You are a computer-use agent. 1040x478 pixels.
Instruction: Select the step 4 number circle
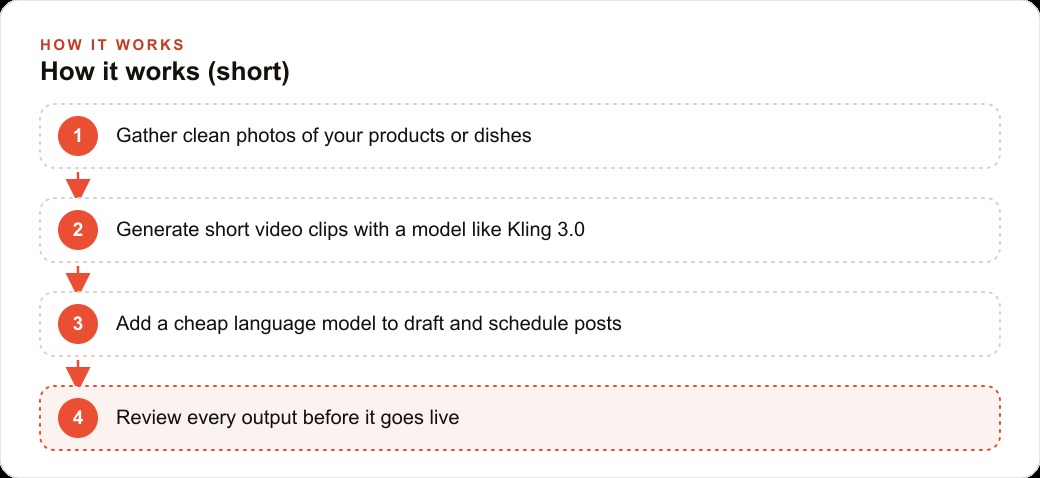78,418
